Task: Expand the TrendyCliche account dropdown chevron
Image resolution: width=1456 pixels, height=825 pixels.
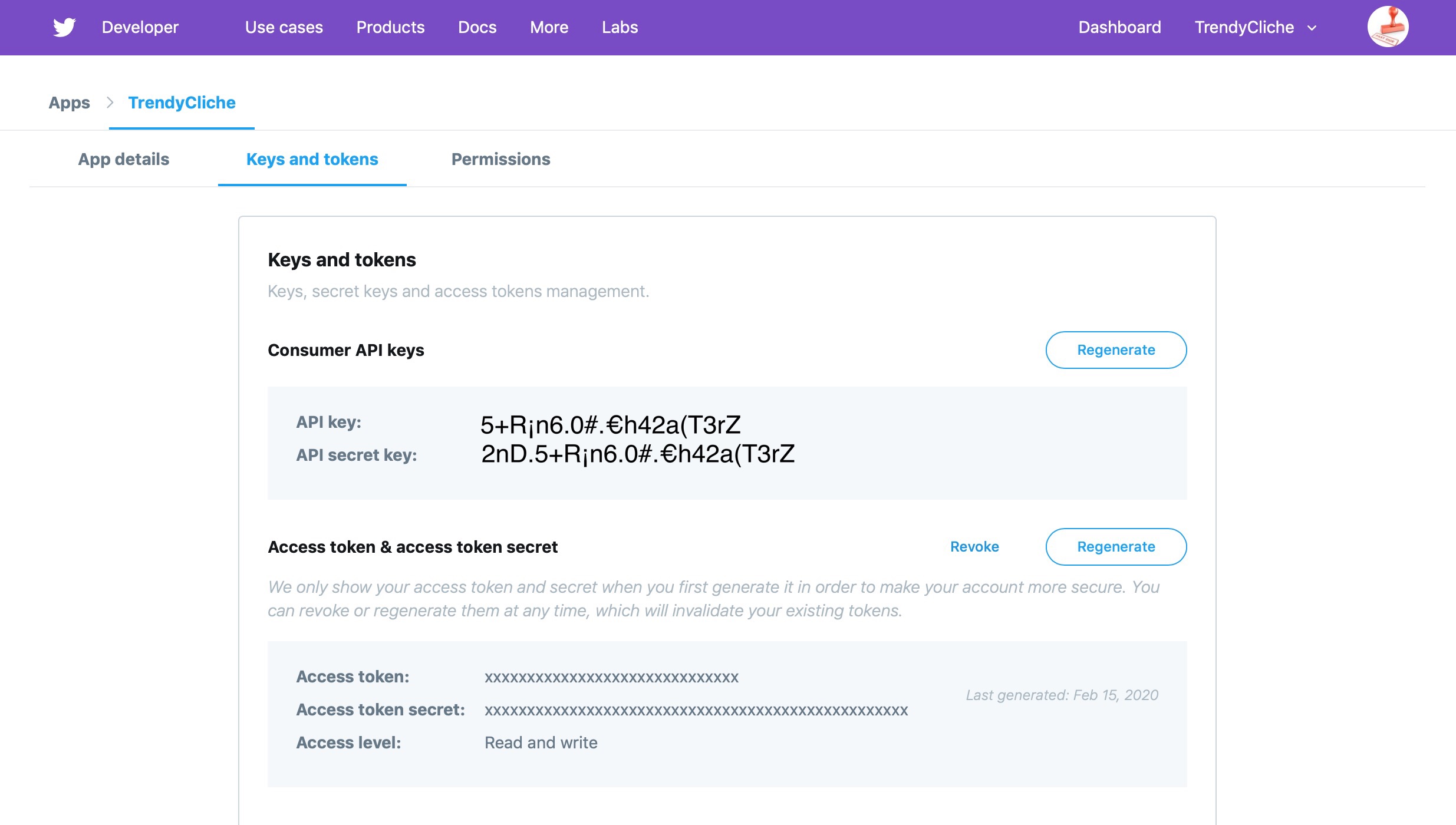Action: 1312,28
